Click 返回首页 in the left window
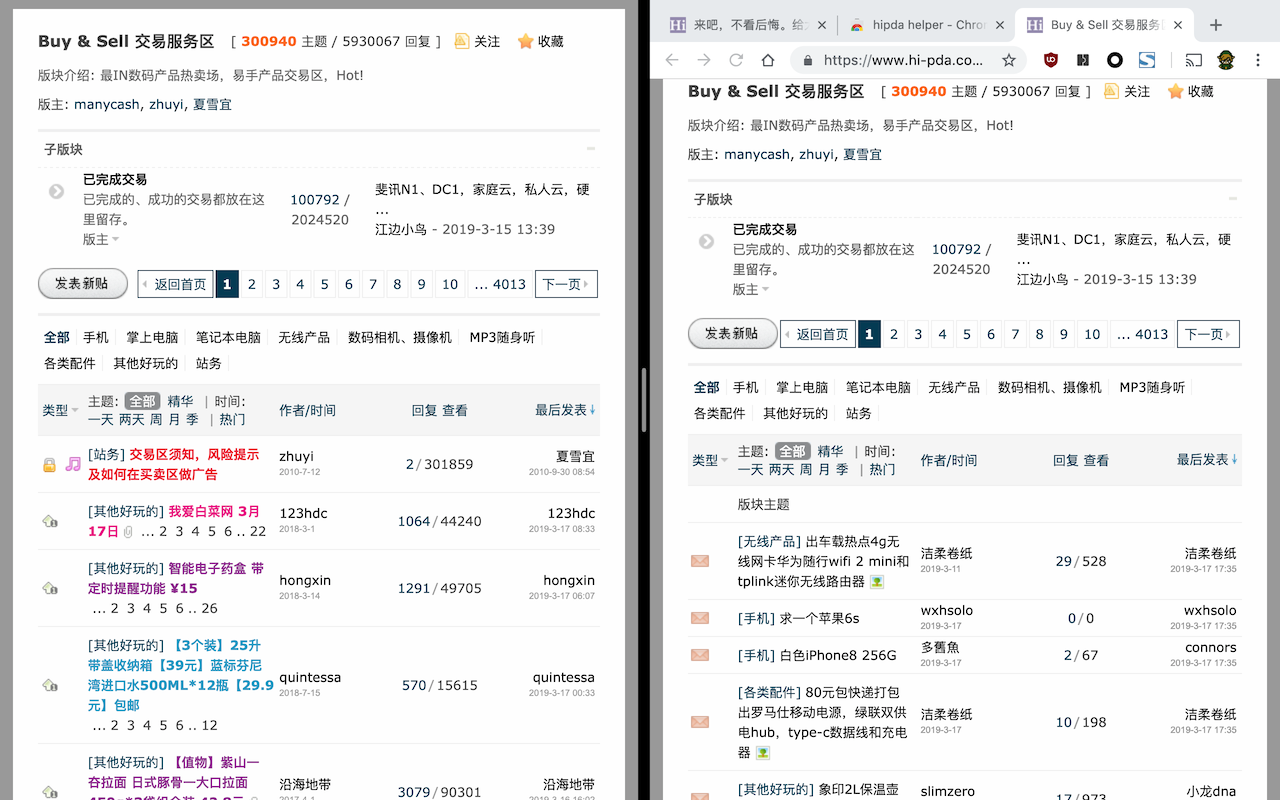This screenshot has height=800, width=1280. click(x=175, y=284)
